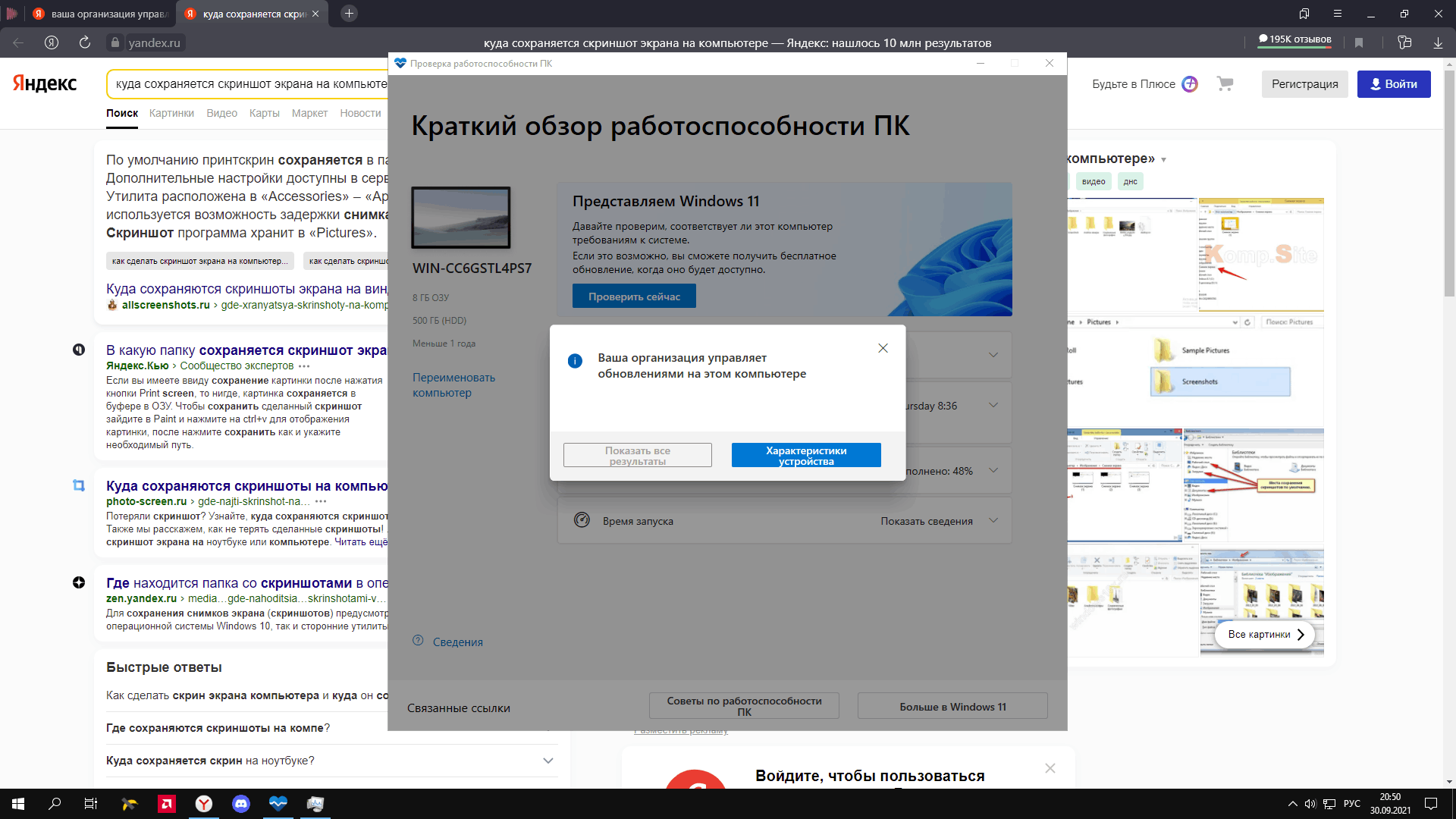Click the browser bookmark icon
The height and width of the screenshot is (819, 1456).
[1359, 43]
